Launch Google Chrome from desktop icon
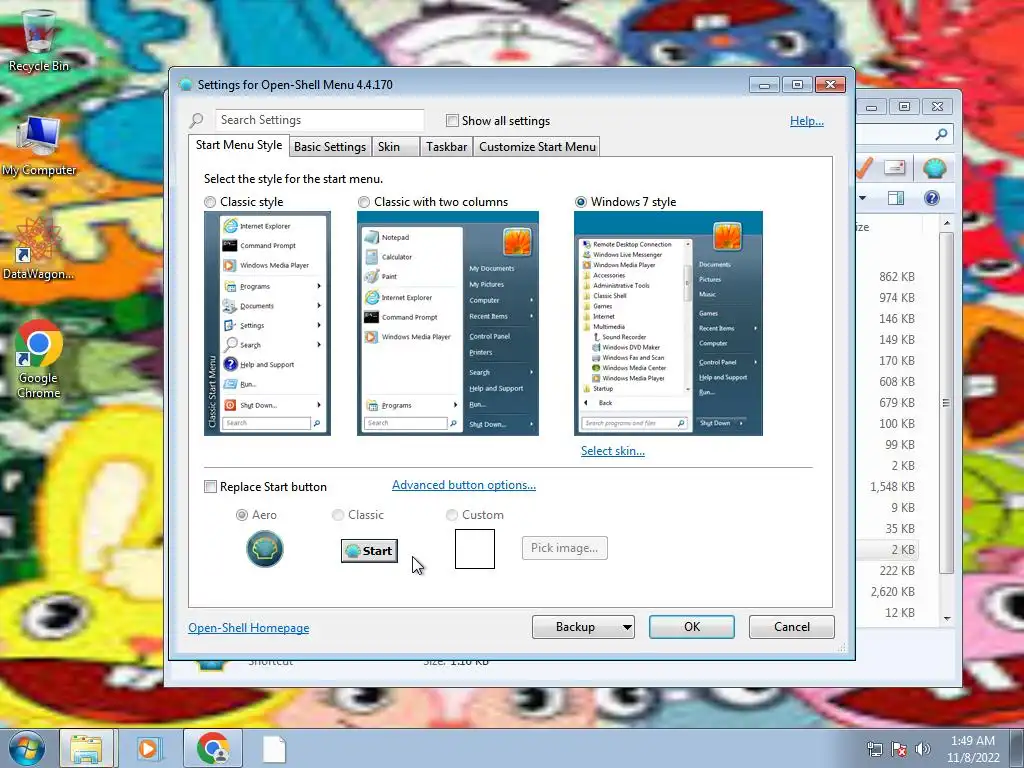 pos(39,359)
